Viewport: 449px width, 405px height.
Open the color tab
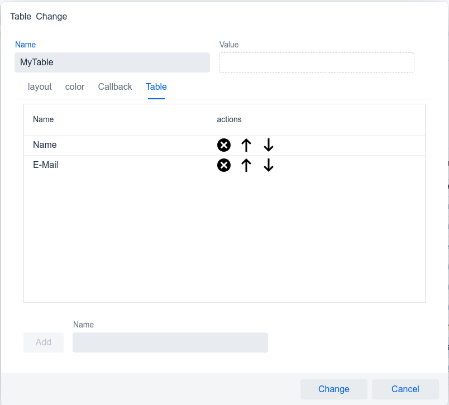coord(75,87)
